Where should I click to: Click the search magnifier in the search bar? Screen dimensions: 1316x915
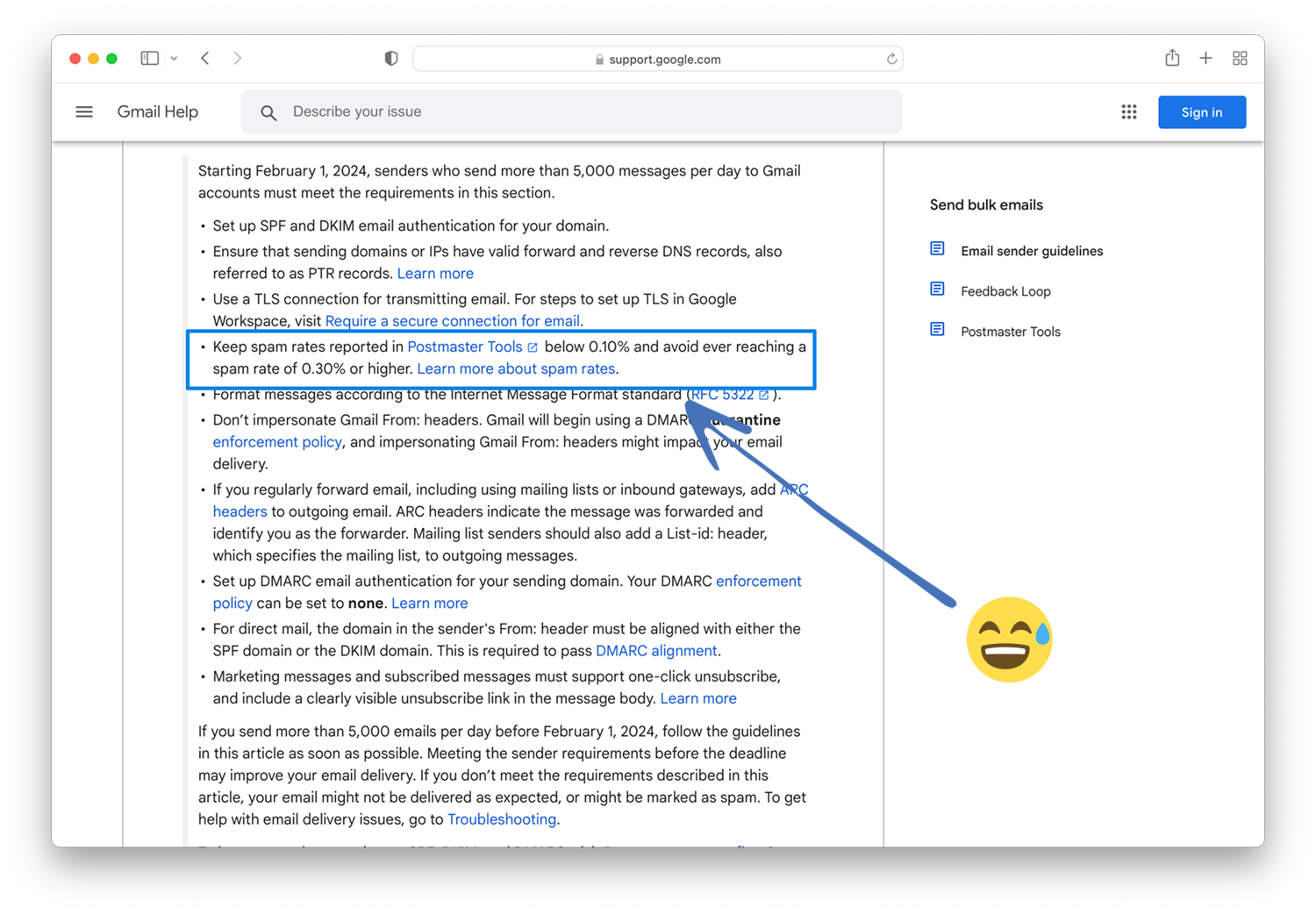pos(268,112)
